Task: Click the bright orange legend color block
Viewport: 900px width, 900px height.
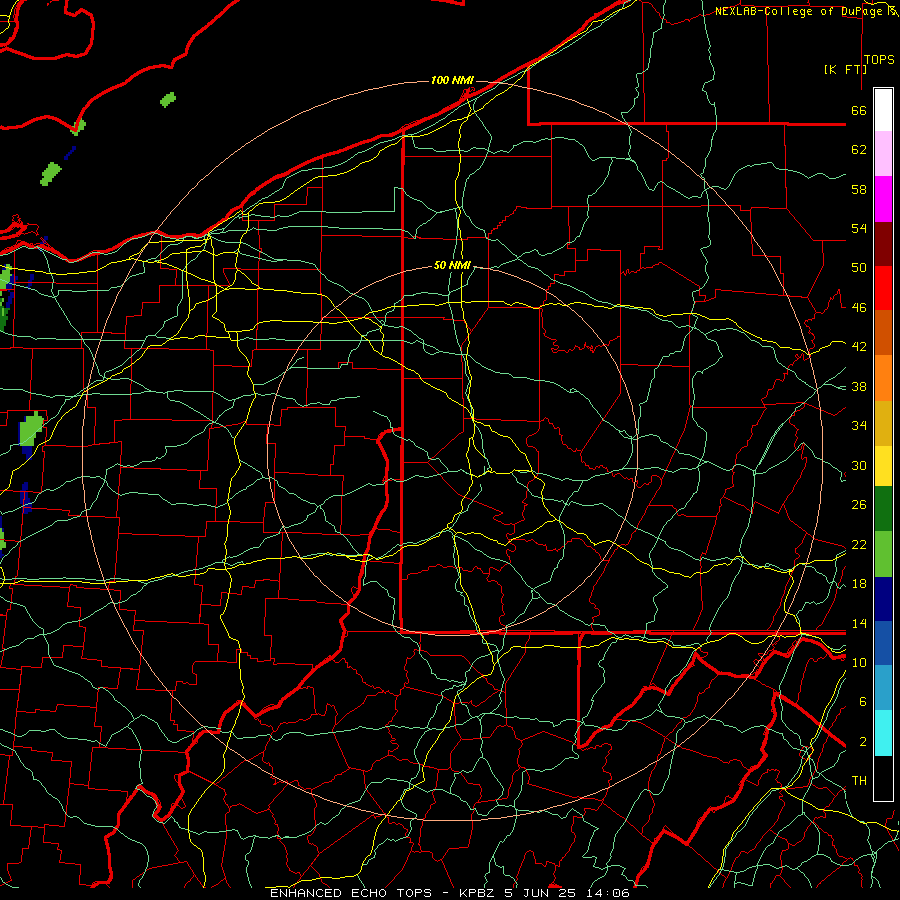Action: (x=883, y=378)
